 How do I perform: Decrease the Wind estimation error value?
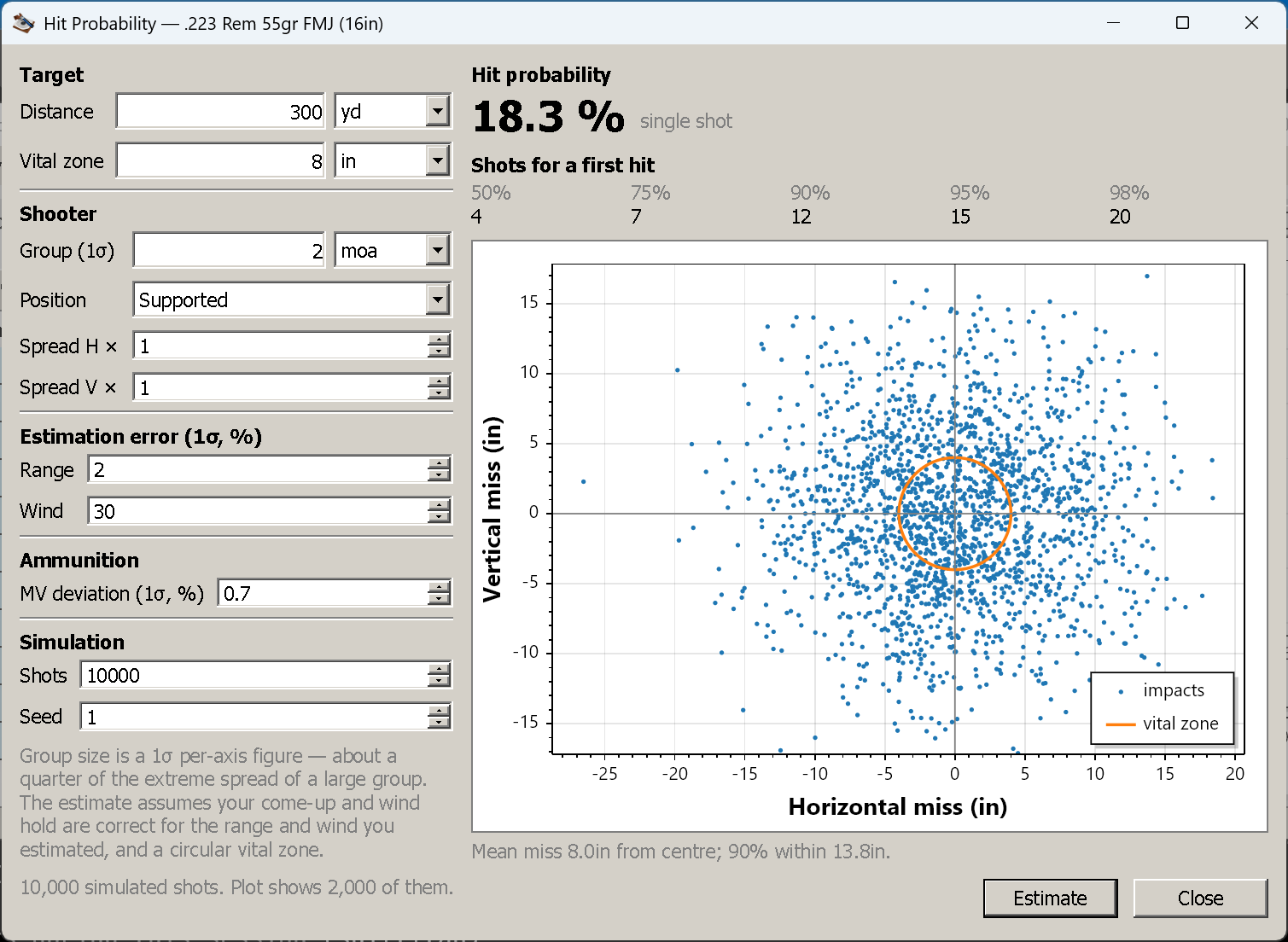pyautogui.click(x=439, y=517)
